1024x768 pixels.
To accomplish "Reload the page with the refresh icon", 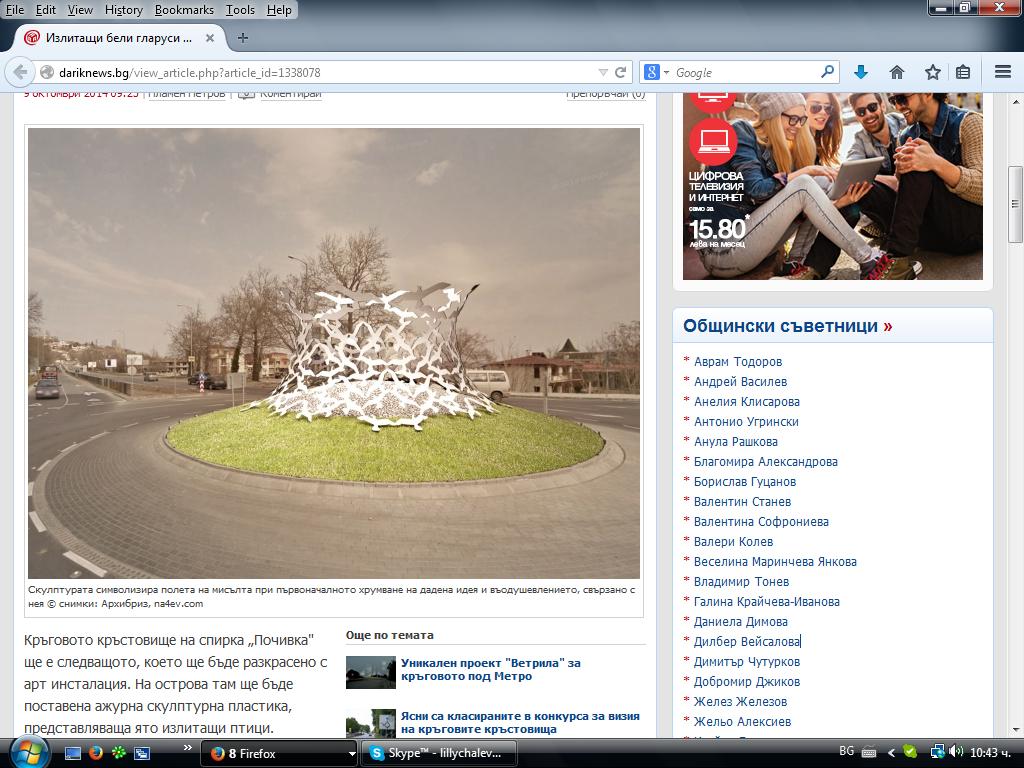I will click(x=620, y=72).
